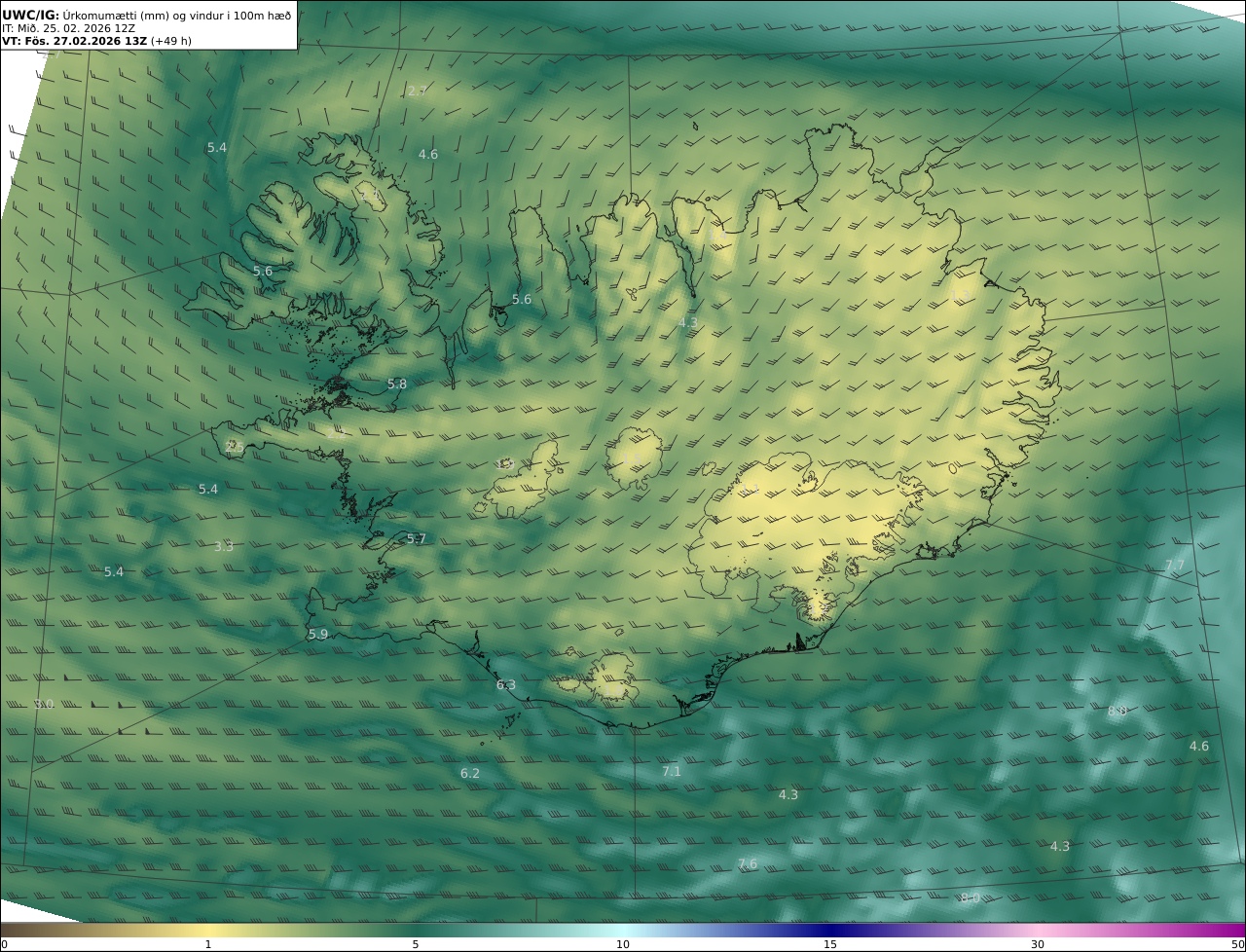1246x952 pixels.
Task: Click the 7.6 value label on the map
Action: tap(748, 863)
